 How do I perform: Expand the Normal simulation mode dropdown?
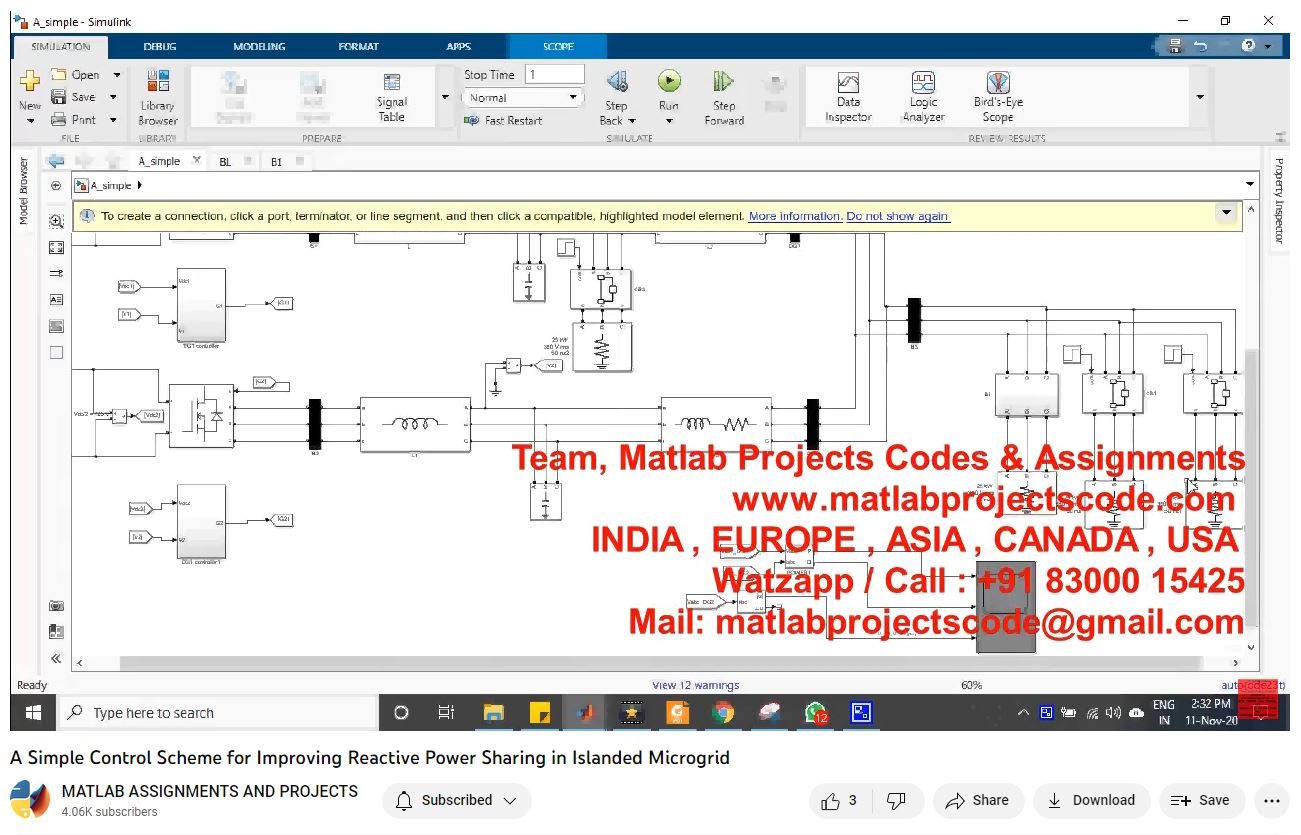[x=573, y=98]
